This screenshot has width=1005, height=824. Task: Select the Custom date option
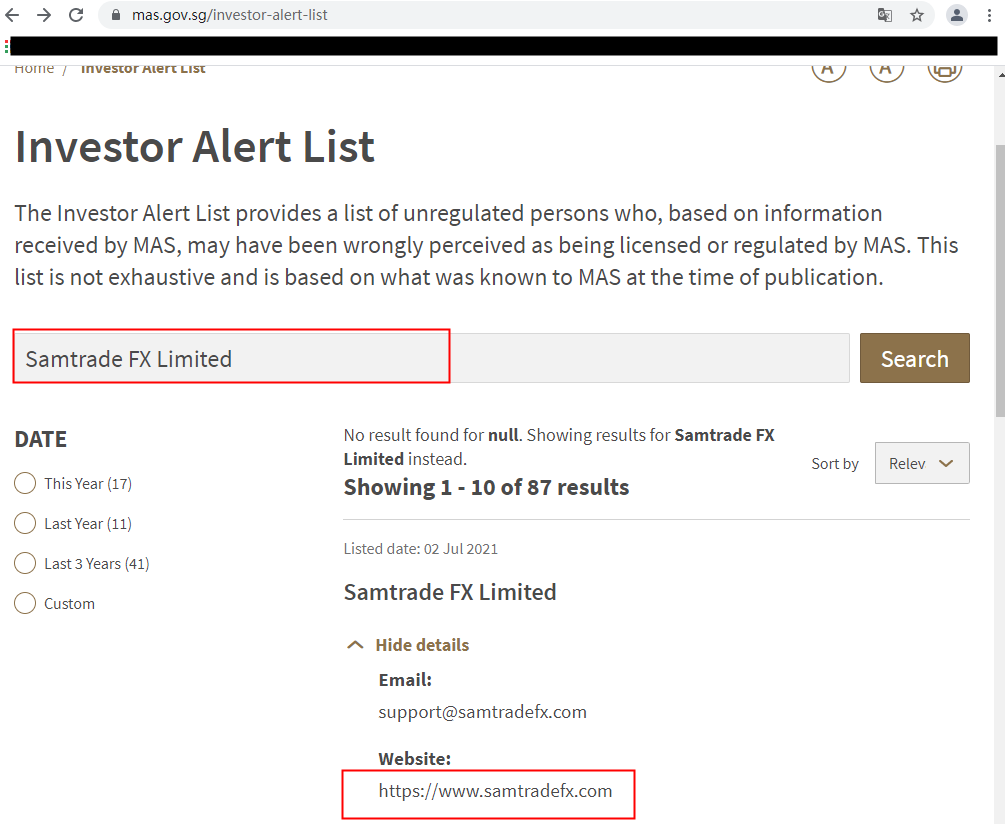pyautogui.click(x=26, y=604)
